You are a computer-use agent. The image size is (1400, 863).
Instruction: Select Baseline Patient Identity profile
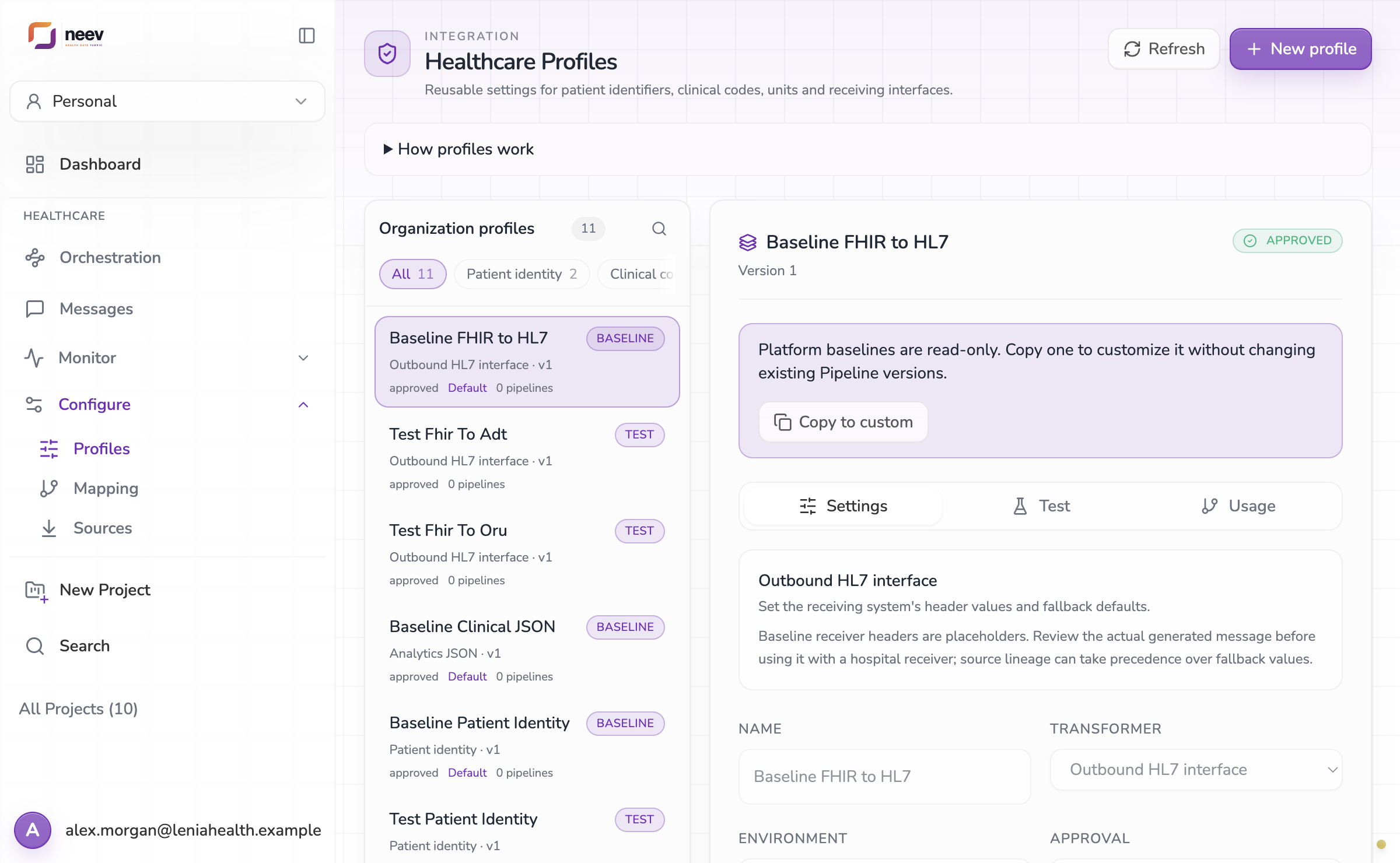[527, 747]
